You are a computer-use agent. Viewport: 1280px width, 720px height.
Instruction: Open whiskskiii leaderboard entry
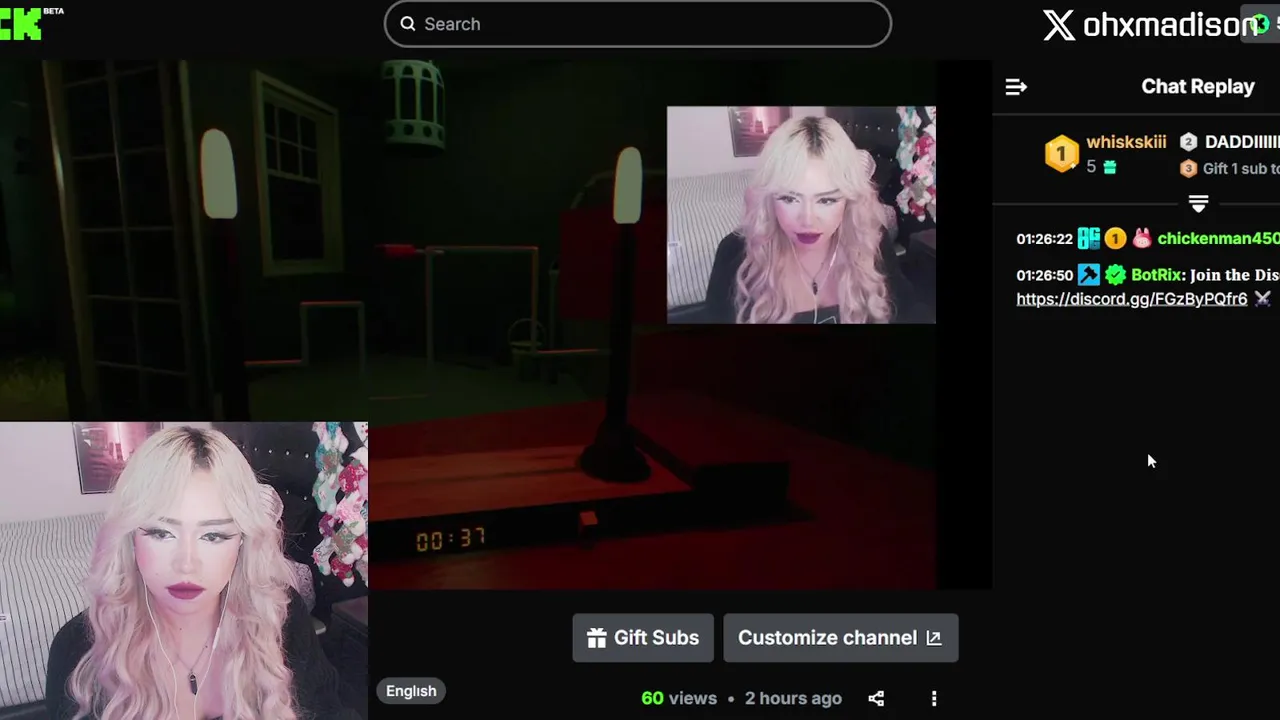point(1125,142)
